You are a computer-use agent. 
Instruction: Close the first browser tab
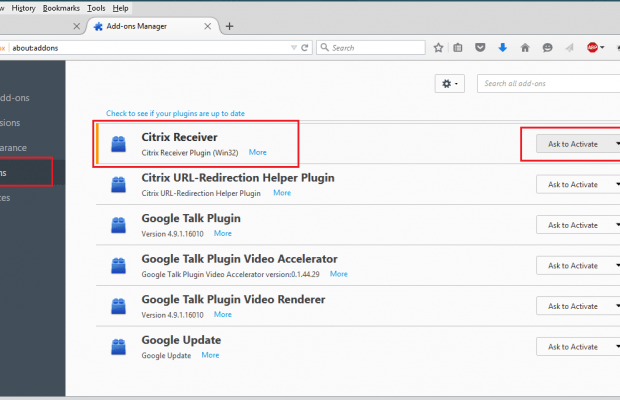pos(77,26)
